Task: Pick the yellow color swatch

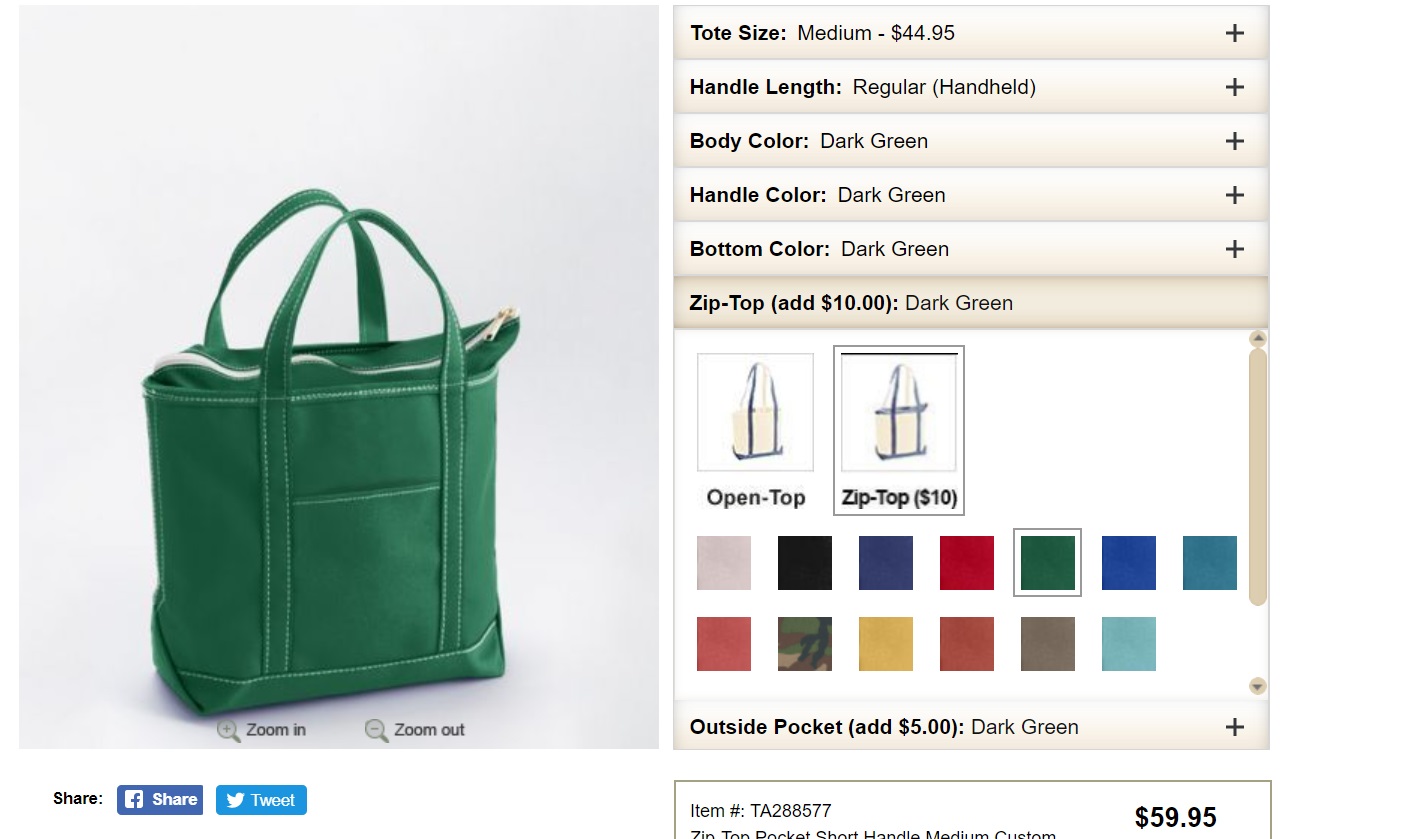Action: 886,644
